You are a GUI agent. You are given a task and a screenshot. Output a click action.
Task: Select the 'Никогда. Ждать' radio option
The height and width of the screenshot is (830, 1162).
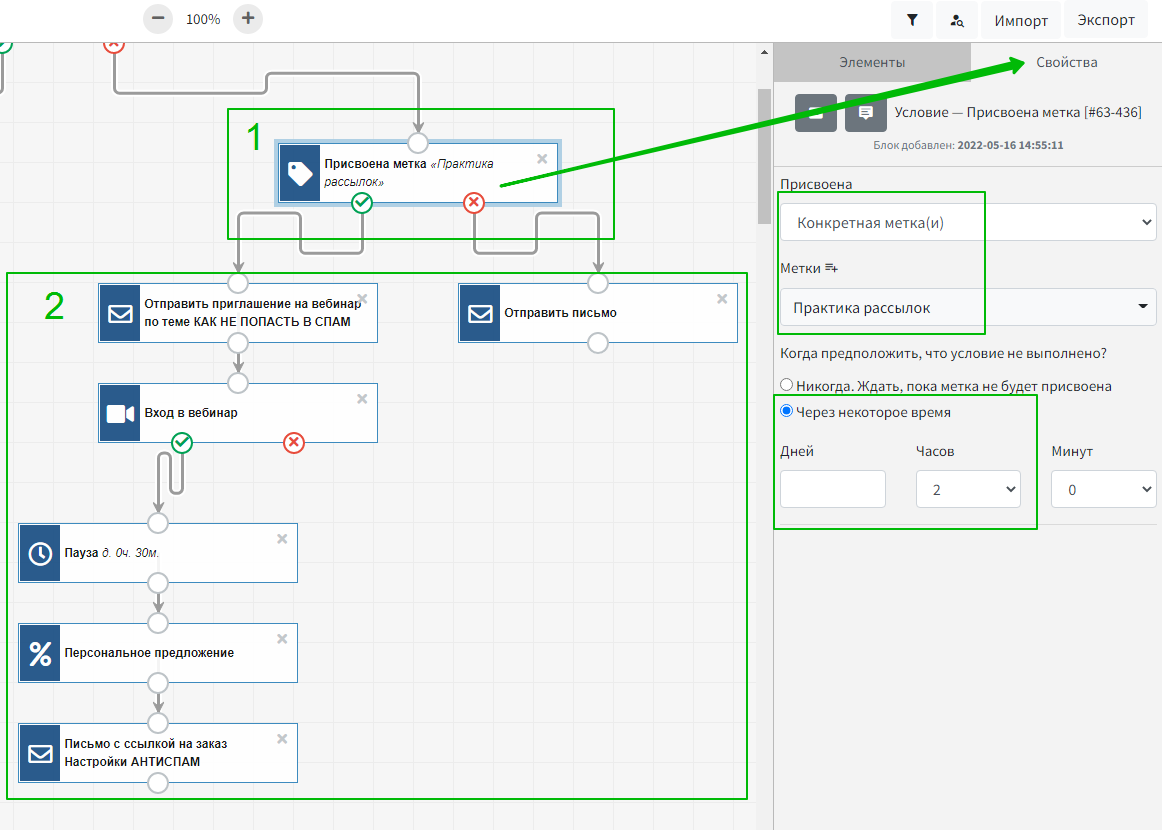[787, 385]
